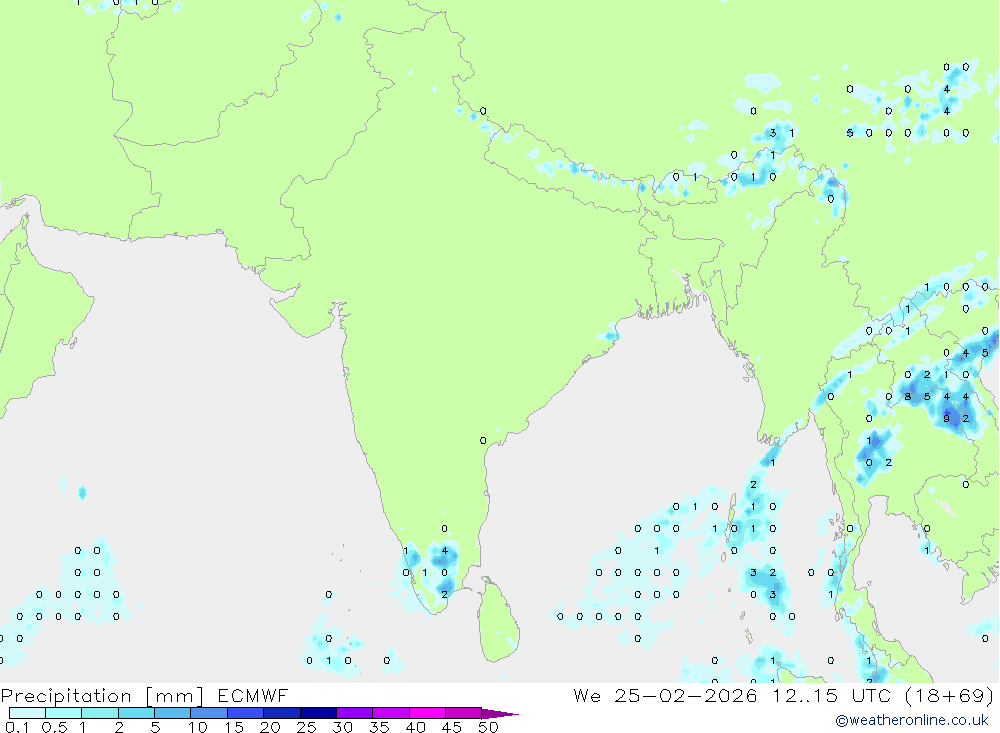
Task: Click the '45' legend scale label
Action: [x=452, y=727]
